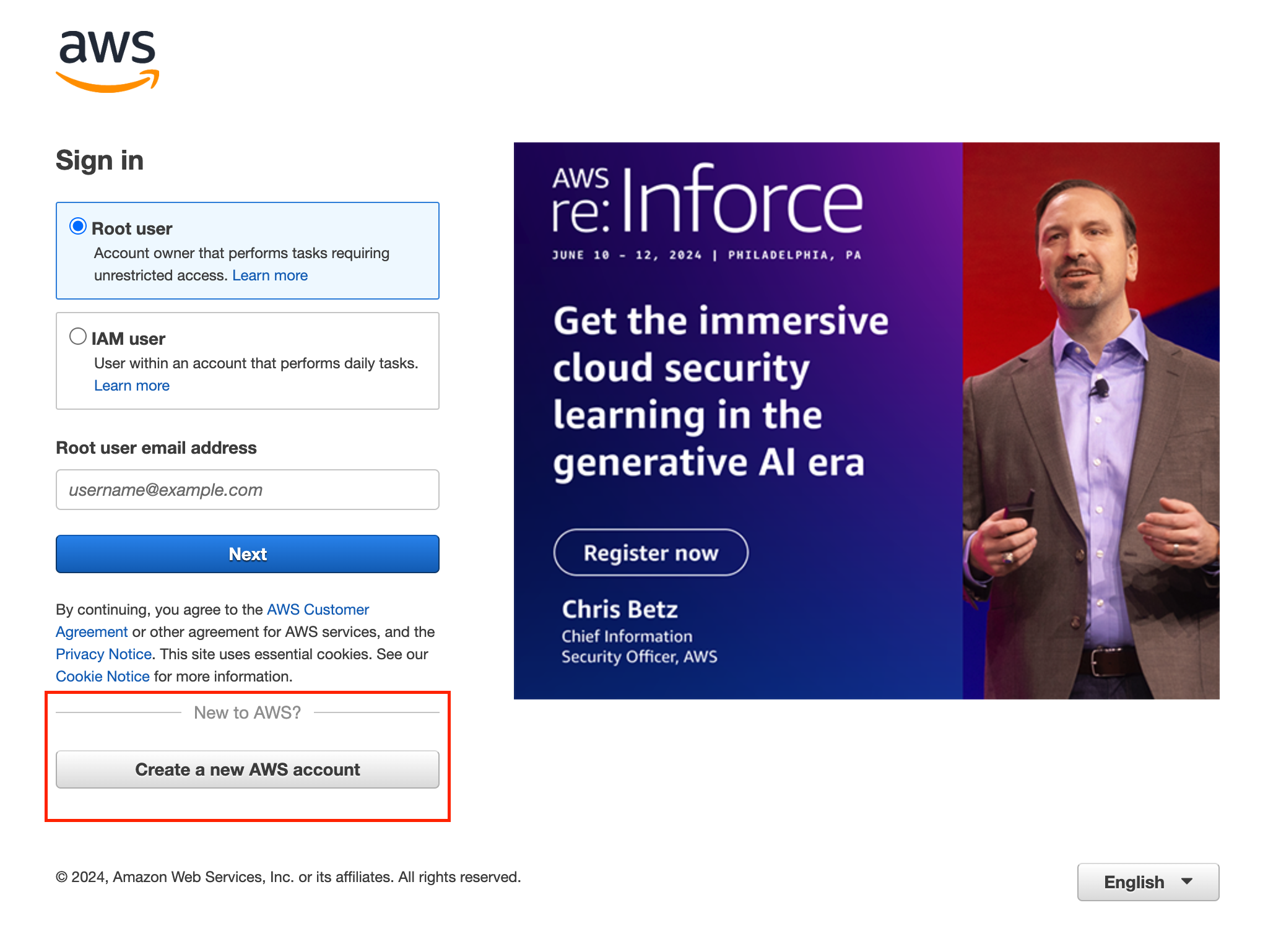
Task: Open Learn more link under Root user
Action: [269, 275]
